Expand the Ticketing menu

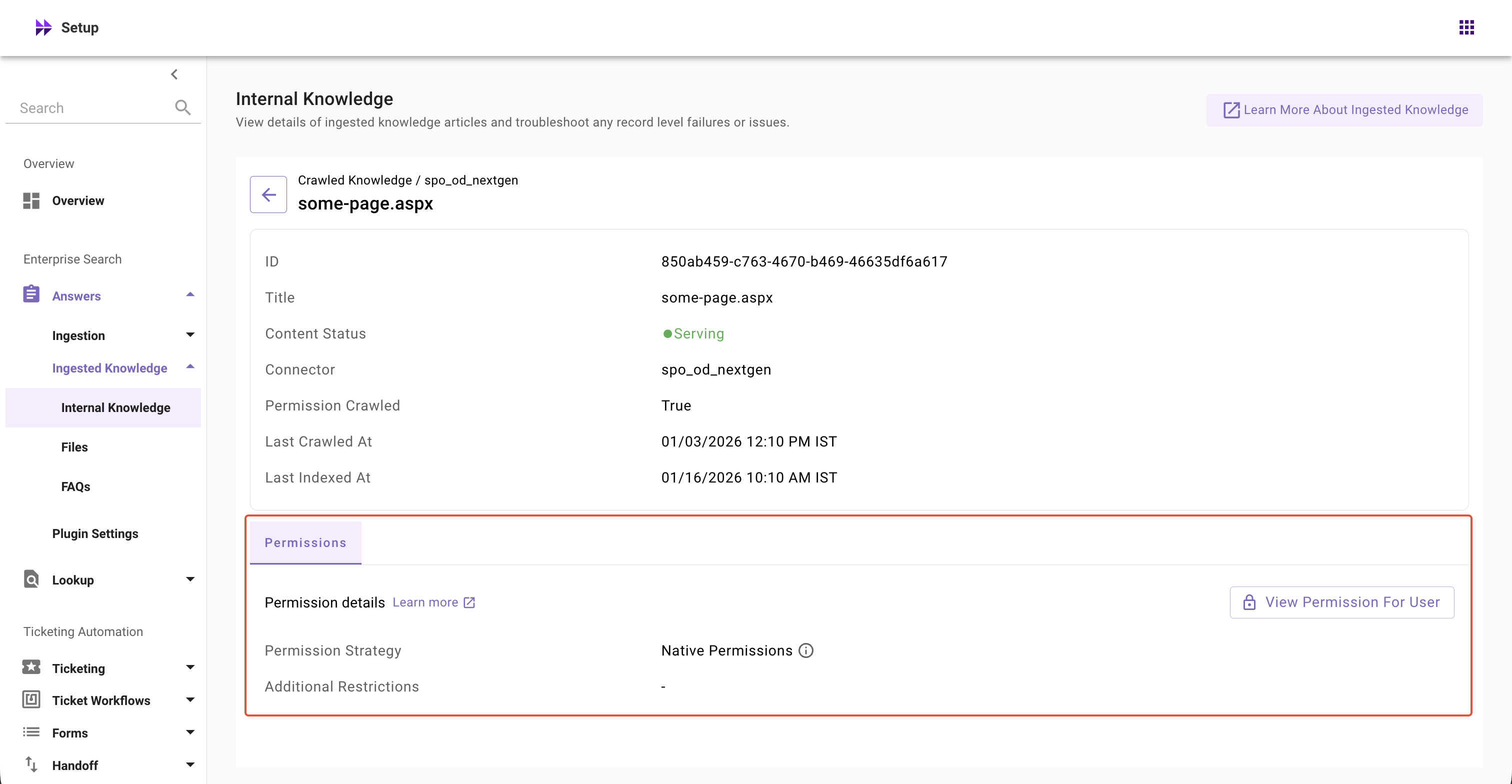click(x=189, y=668)
